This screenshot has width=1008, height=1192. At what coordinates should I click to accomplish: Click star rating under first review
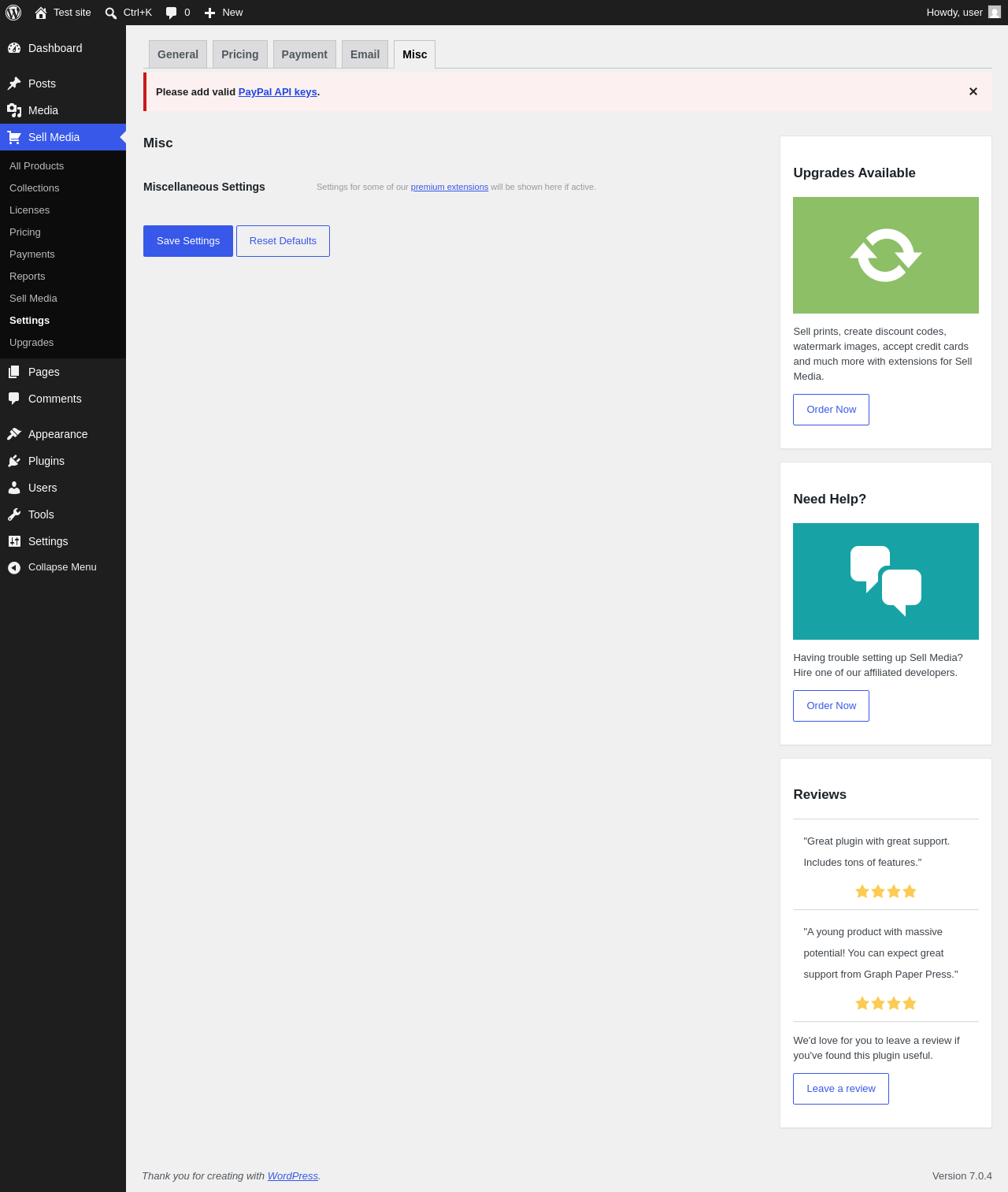(886, 891)
